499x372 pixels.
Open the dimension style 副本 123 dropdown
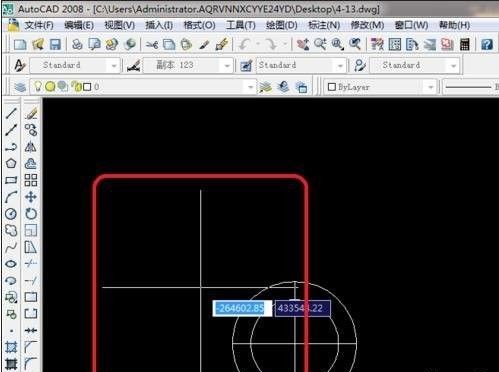pos(227,65)
